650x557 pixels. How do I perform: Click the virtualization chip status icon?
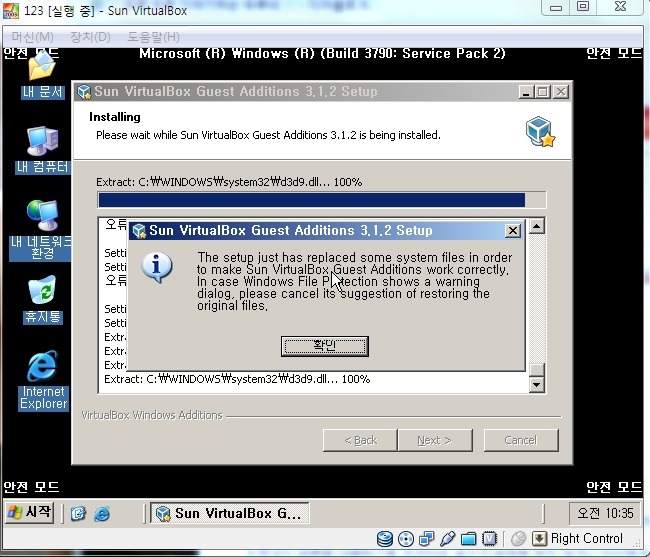[x=490, y=539]
